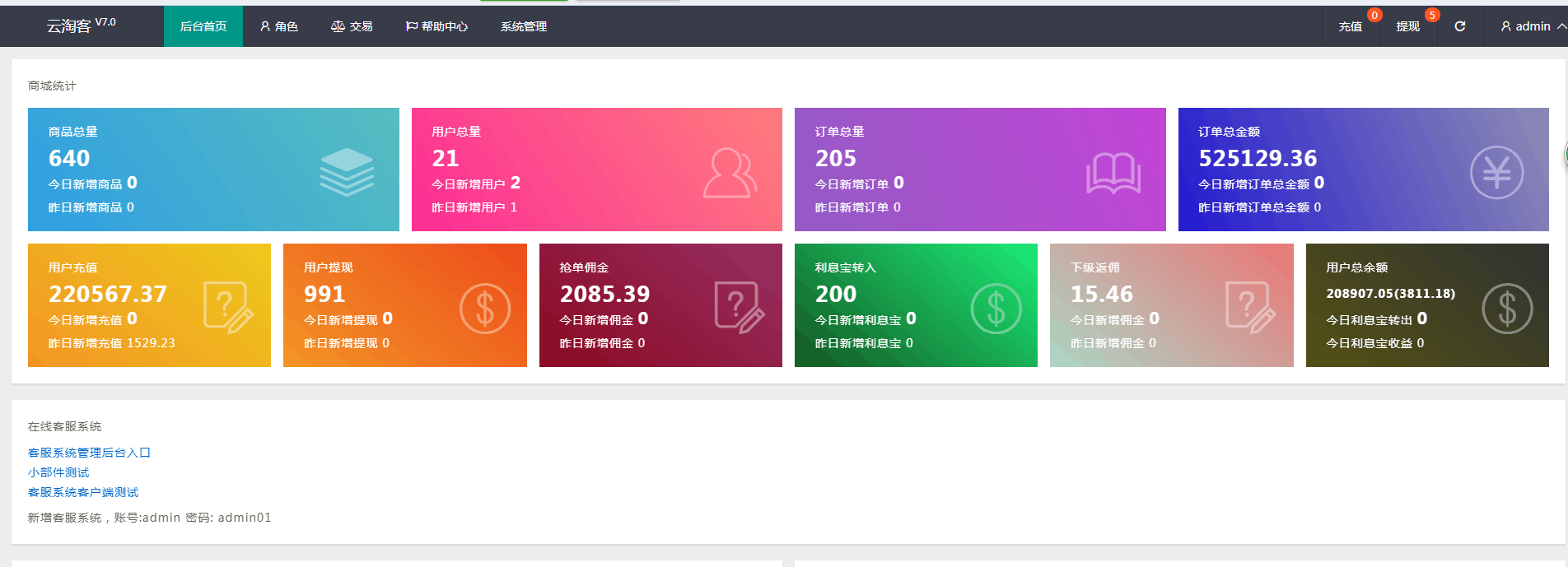
Task: Click the users icon in 用户总量 card
Action: click(730, 173)
